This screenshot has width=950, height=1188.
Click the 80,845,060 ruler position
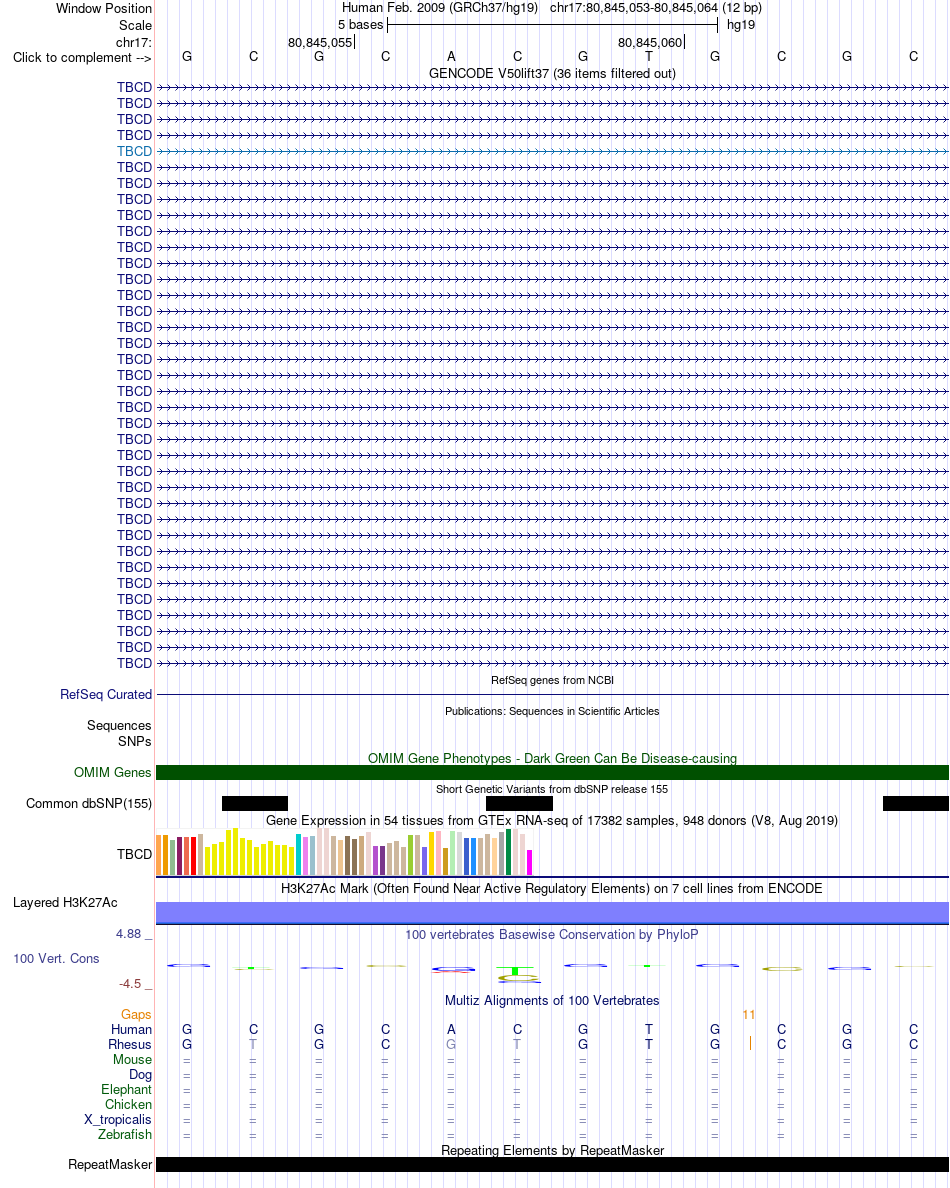[650, 42]
